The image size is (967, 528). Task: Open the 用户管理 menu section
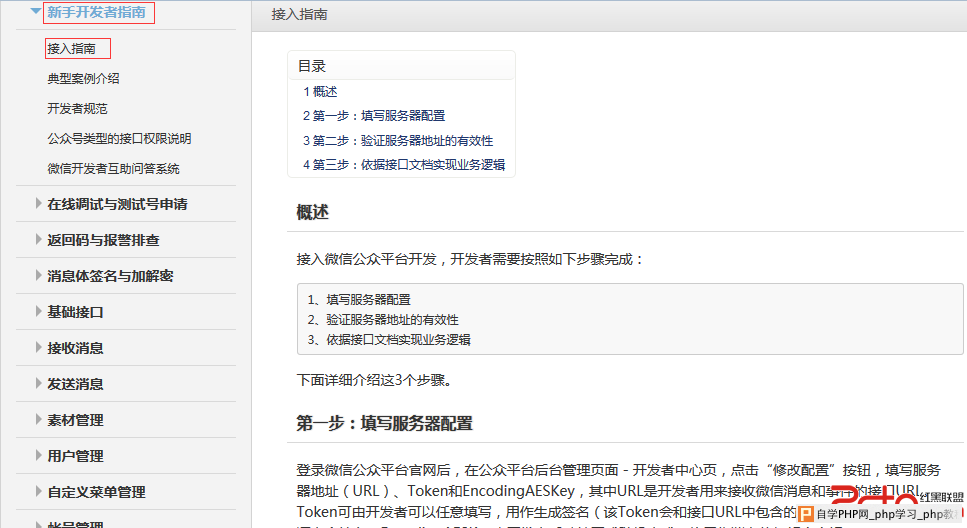point(75,456)
